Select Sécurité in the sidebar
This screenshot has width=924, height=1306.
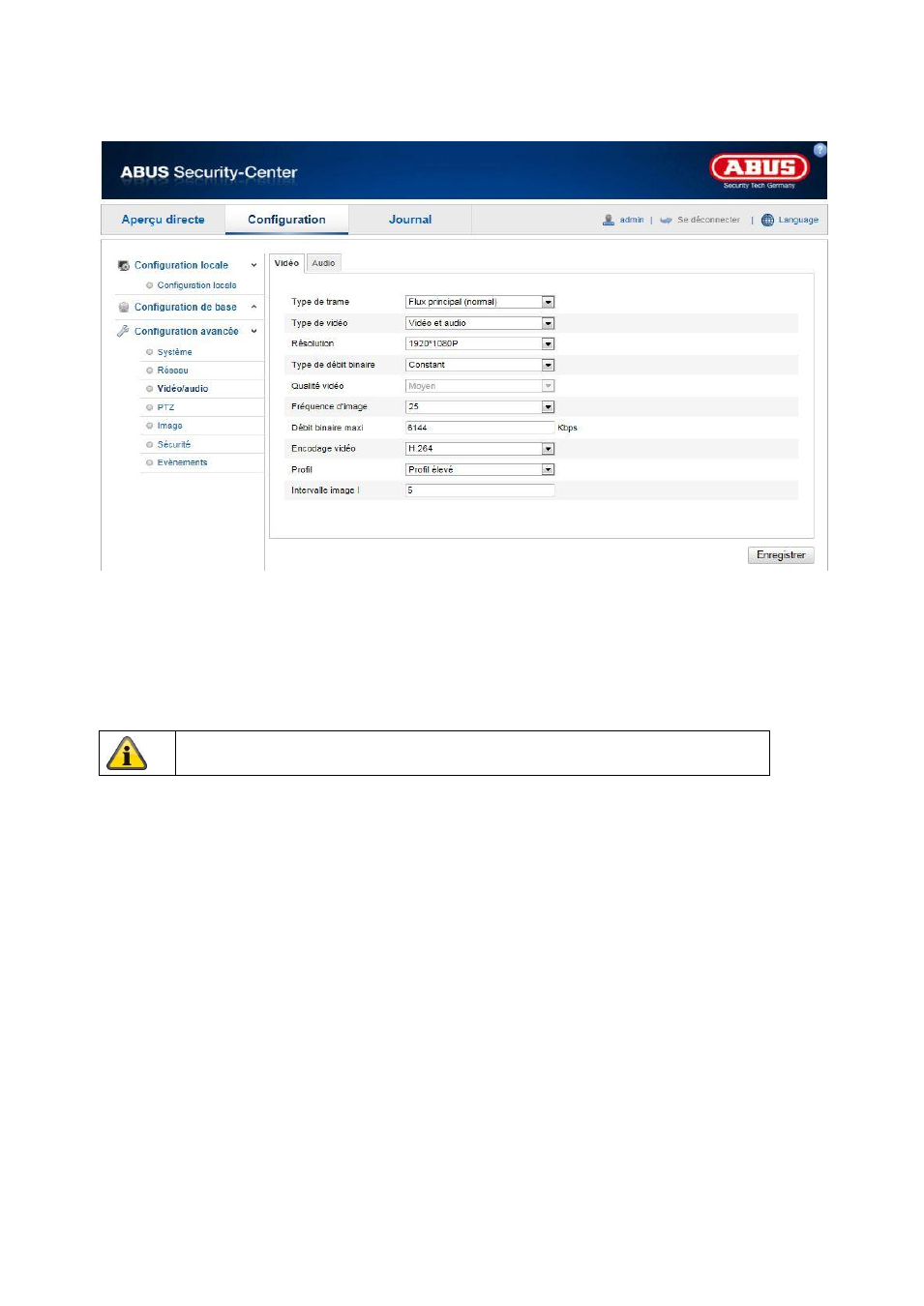[174, 445]
